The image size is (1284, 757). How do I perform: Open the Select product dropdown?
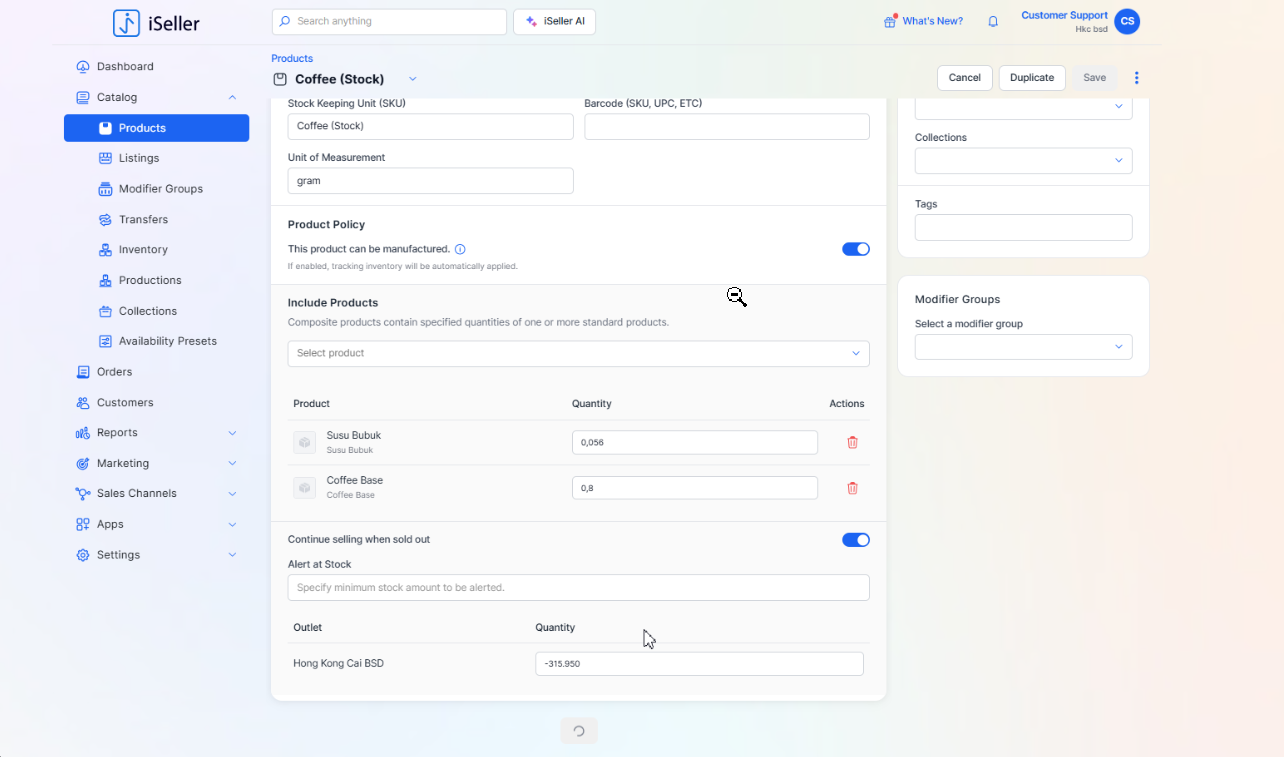[x=578, y=353]
